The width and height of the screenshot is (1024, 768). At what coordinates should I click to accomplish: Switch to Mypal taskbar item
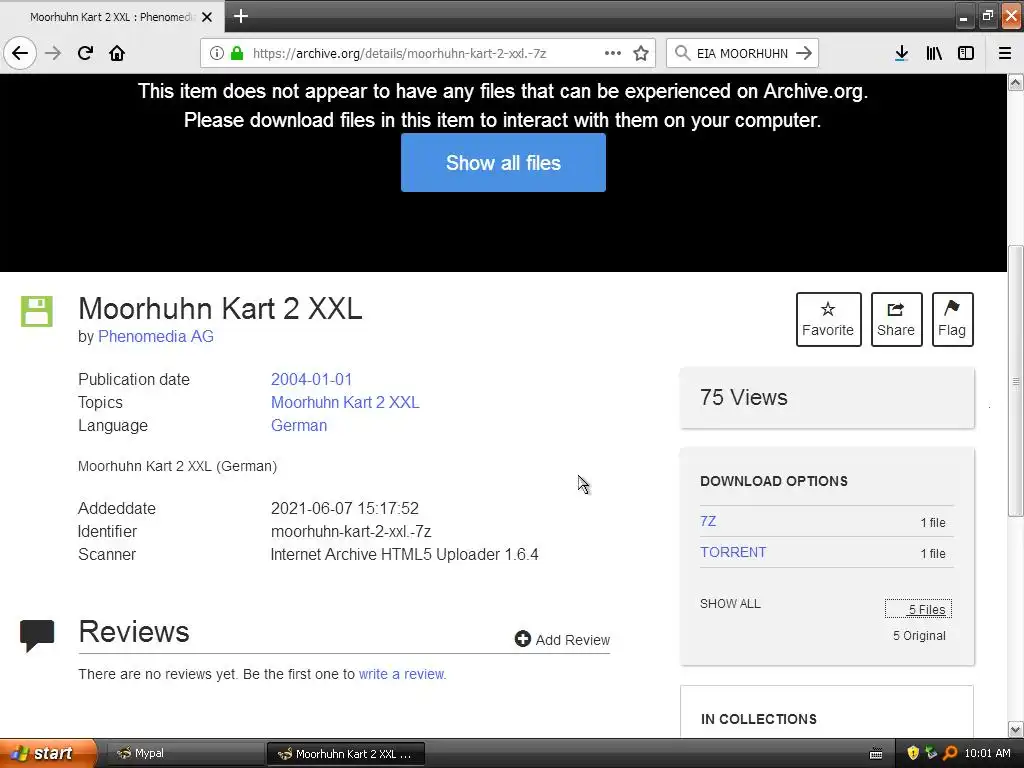tap(184, 754)
